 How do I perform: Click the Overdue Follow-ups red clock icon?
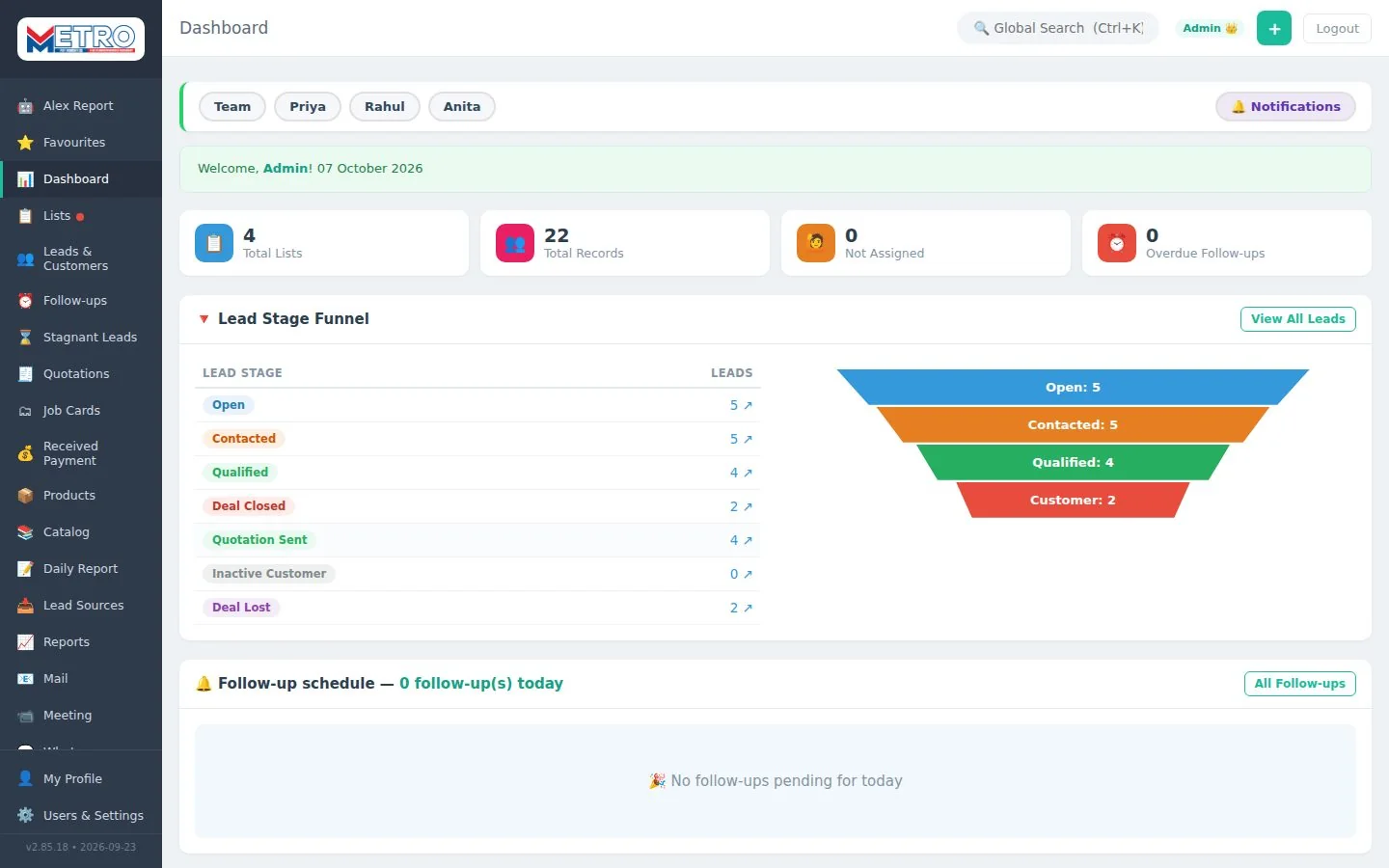pyautogui.click(x=1117, y=243)
